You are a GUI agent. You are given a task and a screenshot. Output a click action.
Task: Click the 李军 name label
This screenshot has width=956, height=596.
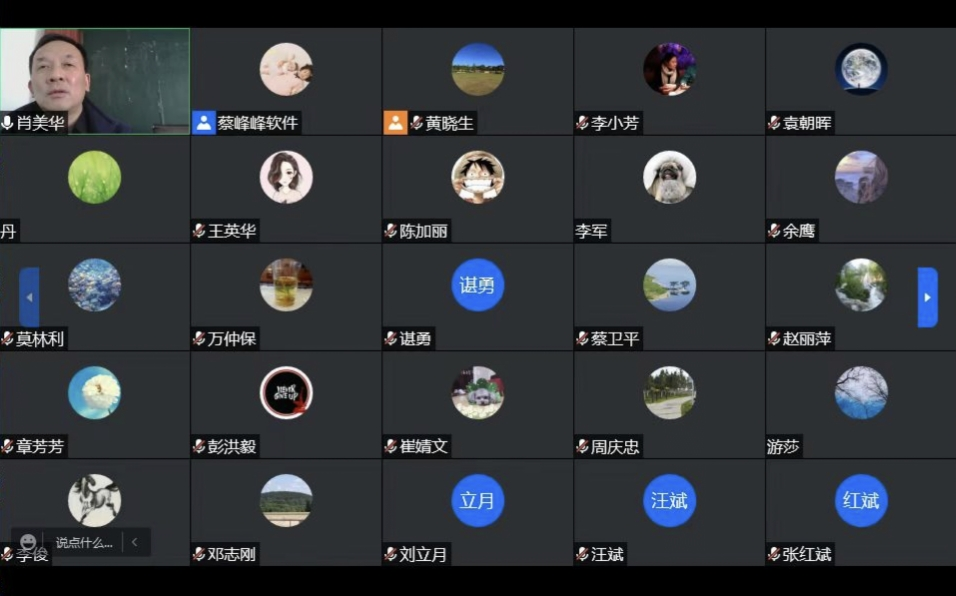click(591, 231)
